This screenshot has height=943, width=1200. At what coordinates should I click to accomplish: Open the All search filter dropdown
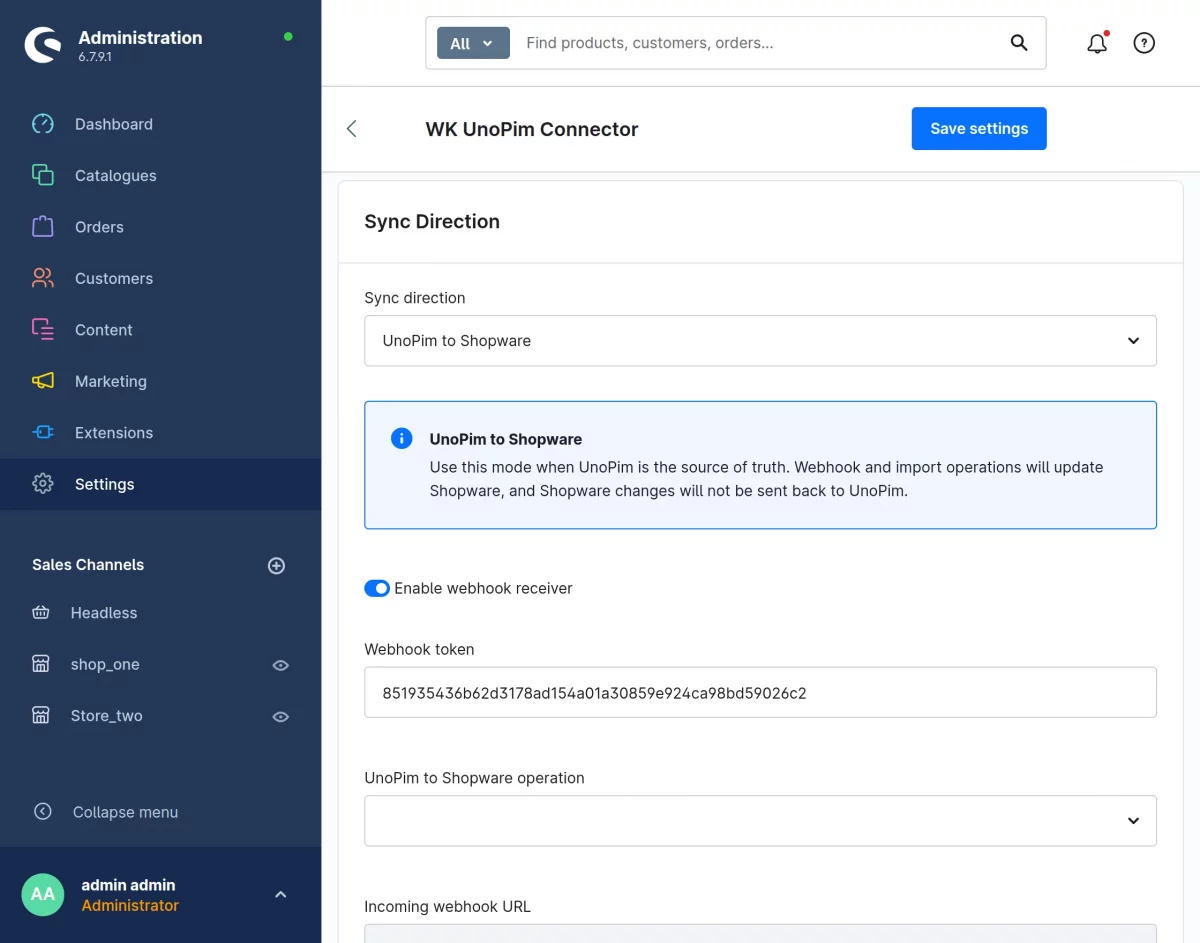[x=473, y=43]
